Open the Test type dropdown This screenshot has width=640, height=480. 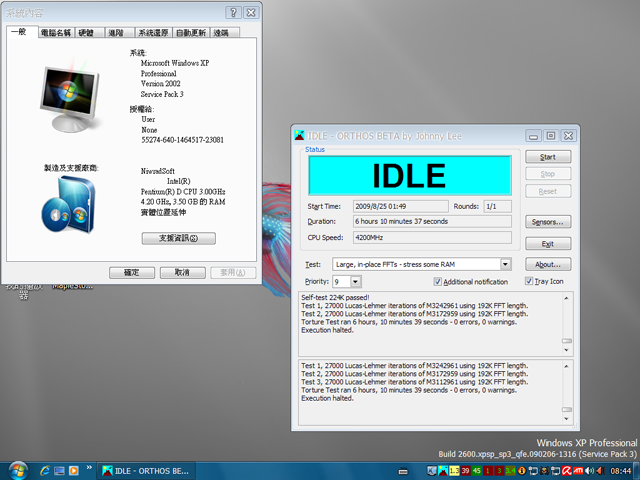pyautogui.click(x=505, y=264)
